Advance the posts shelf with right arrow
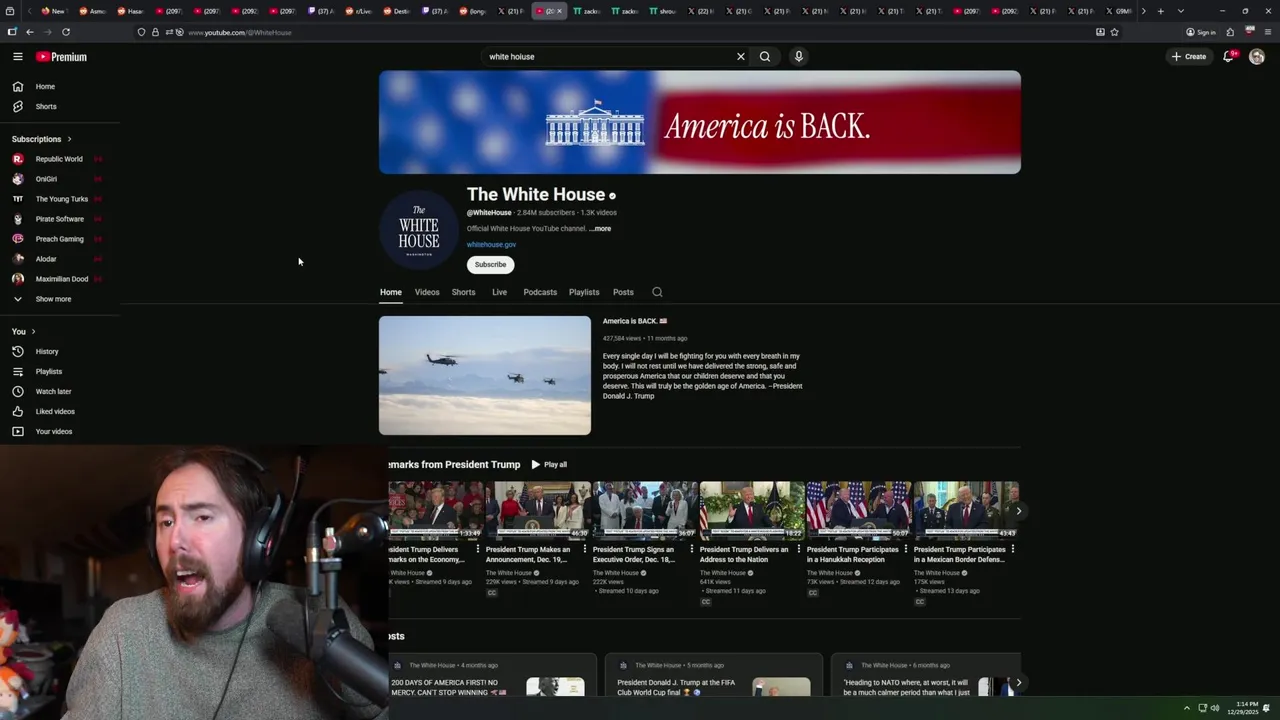The height and width of the screenshot is (720, 1280). pyautogui.click(x=1018, y=683)
